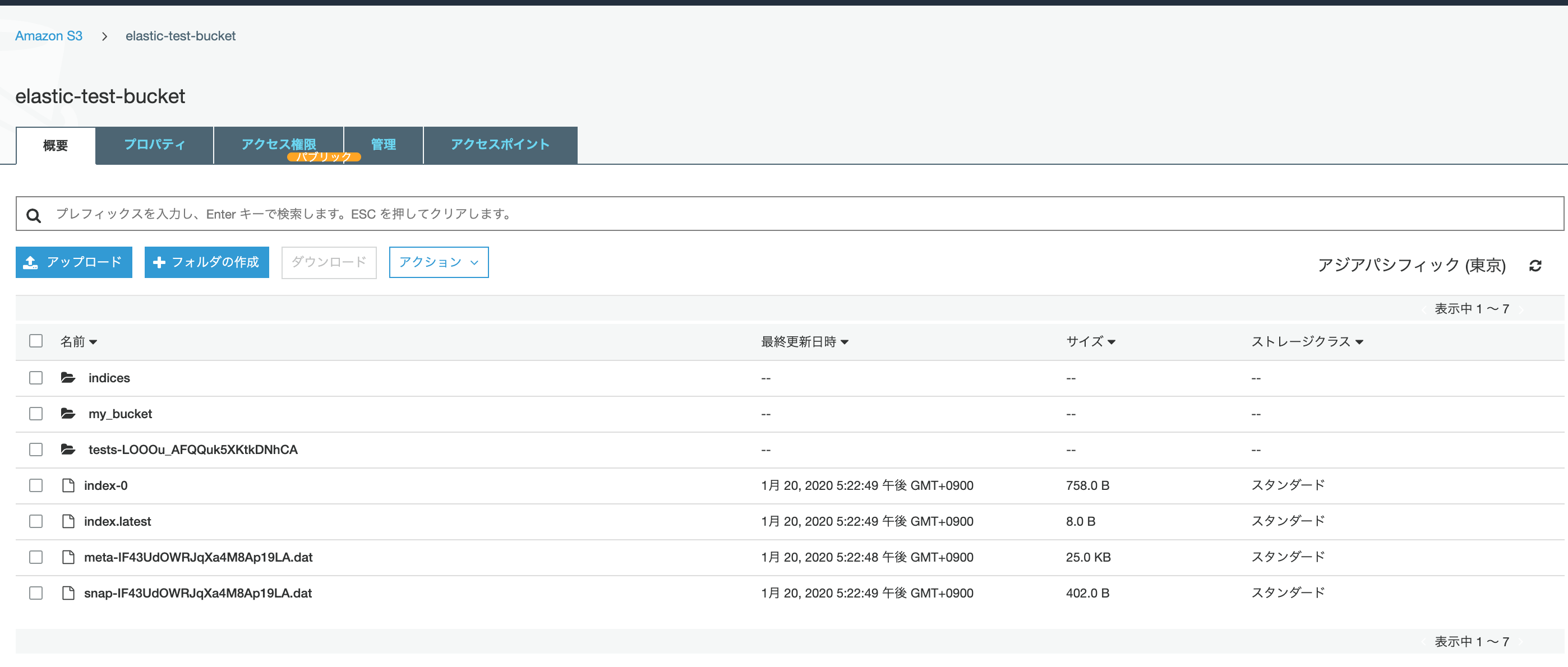The width and height of the screenshot is (1568, 667).
Task: Click the search magnifier icon
Action: pyautogui.click(x=34, y=215)
